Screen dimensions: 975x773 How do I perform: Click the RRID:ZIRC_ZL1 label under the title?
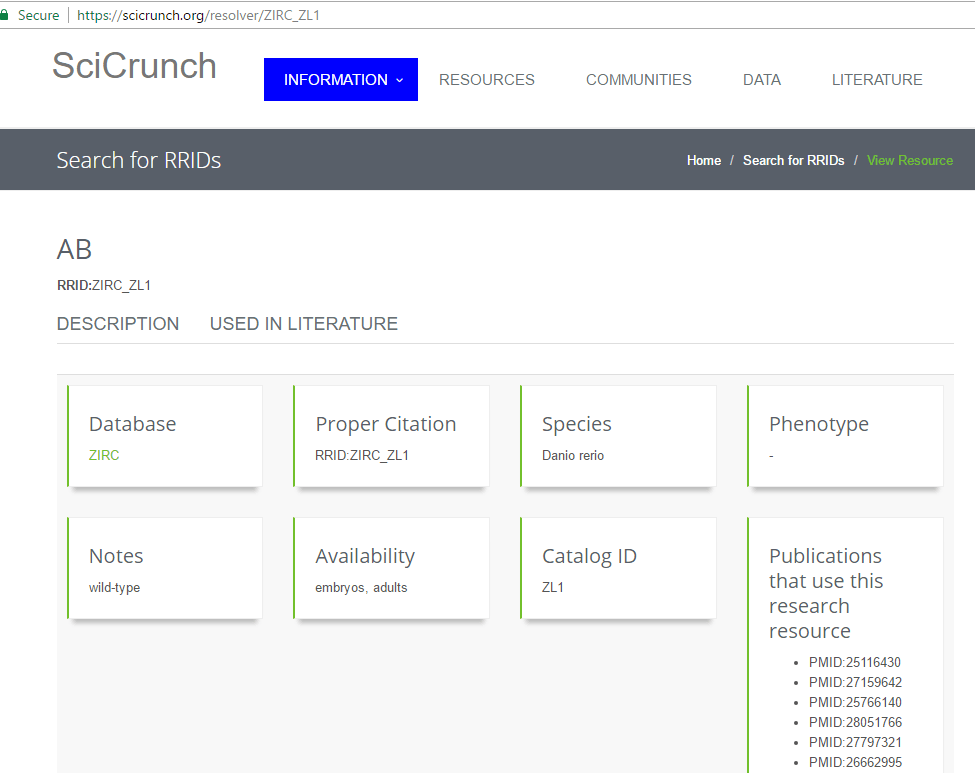[104, 285]
